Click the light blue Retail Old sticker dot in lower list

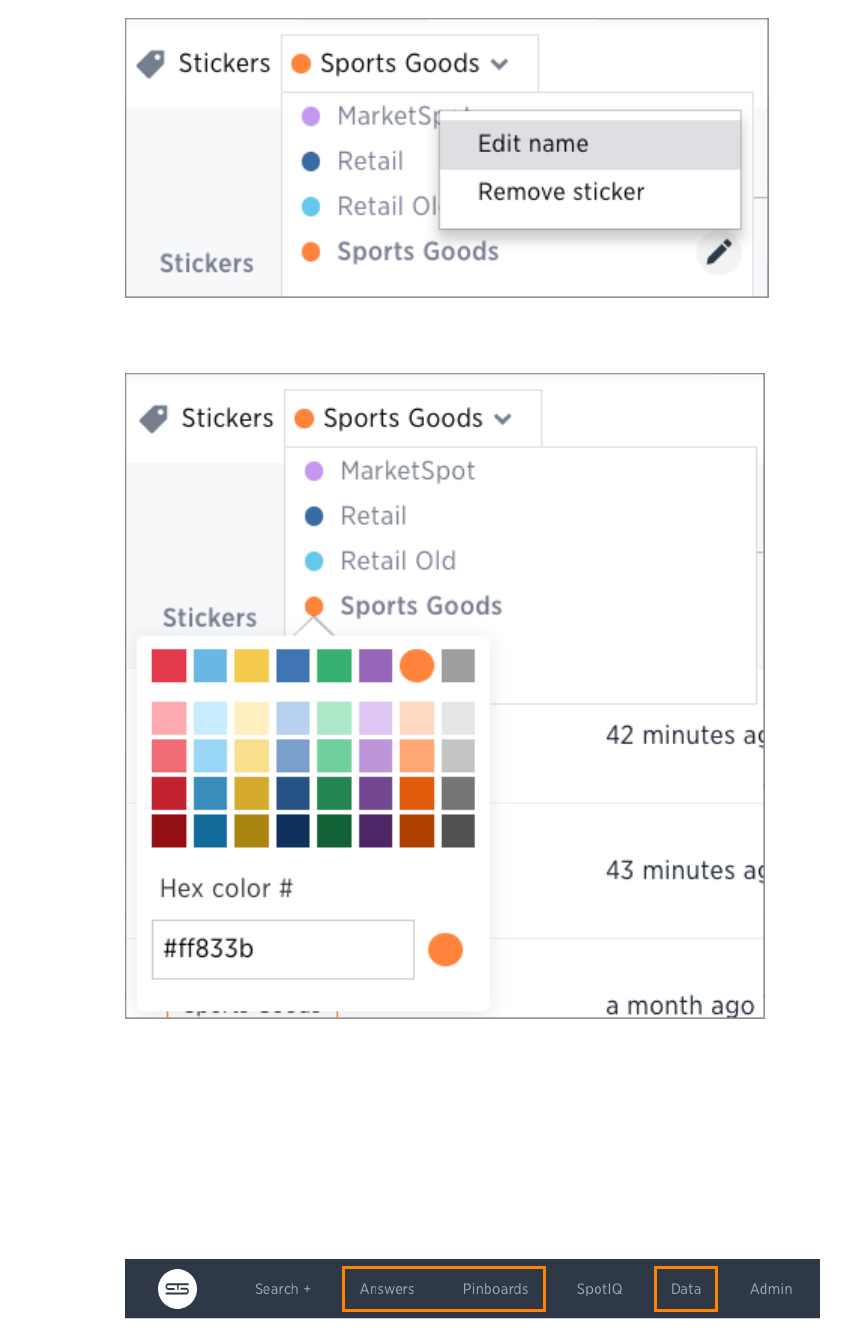tap(314, 561)
